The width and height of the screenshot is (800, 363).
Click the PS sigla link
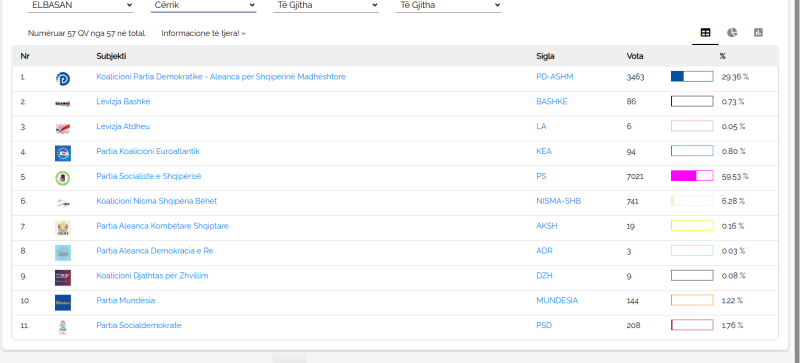(541, 176)
